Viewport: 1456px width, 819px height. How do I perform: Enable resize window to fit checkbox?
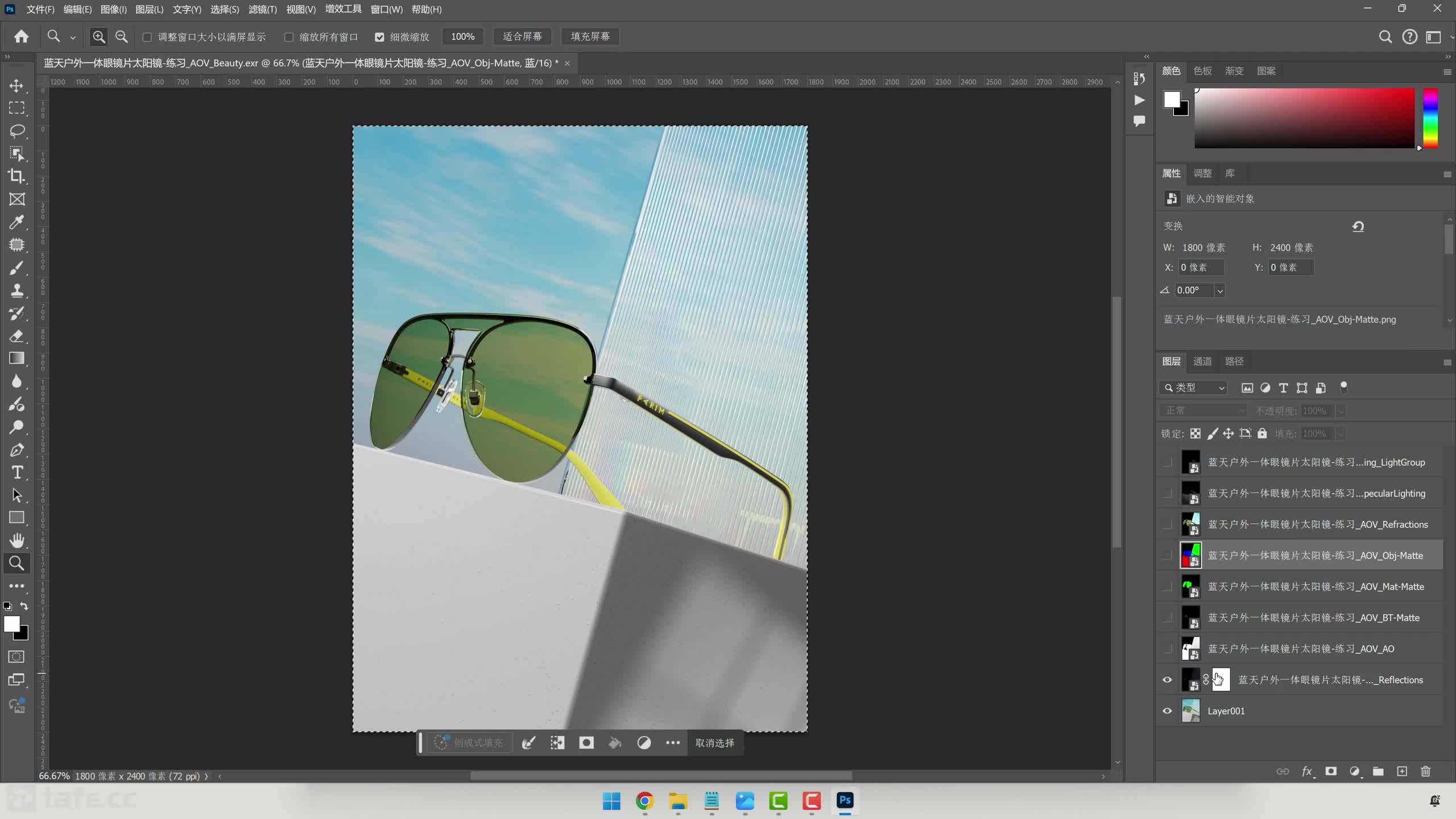(147, 37)
